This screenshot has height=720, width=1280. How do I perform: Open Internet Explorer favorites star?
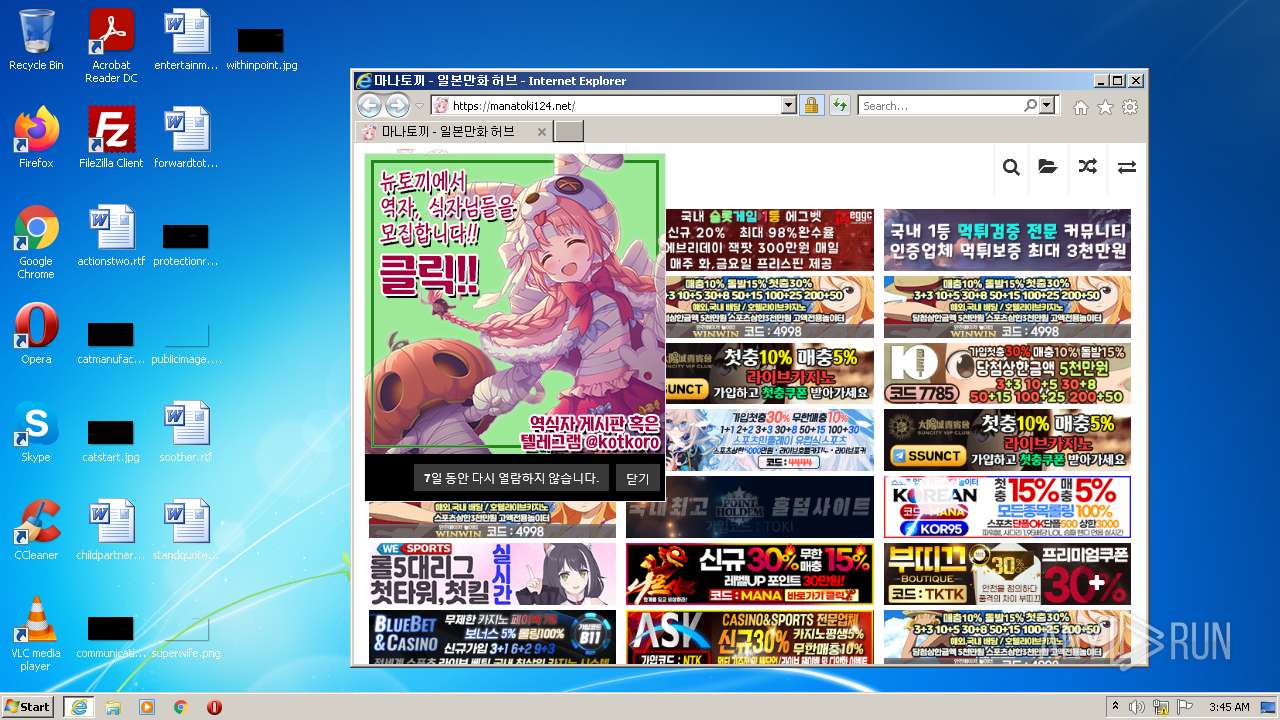1105,107
